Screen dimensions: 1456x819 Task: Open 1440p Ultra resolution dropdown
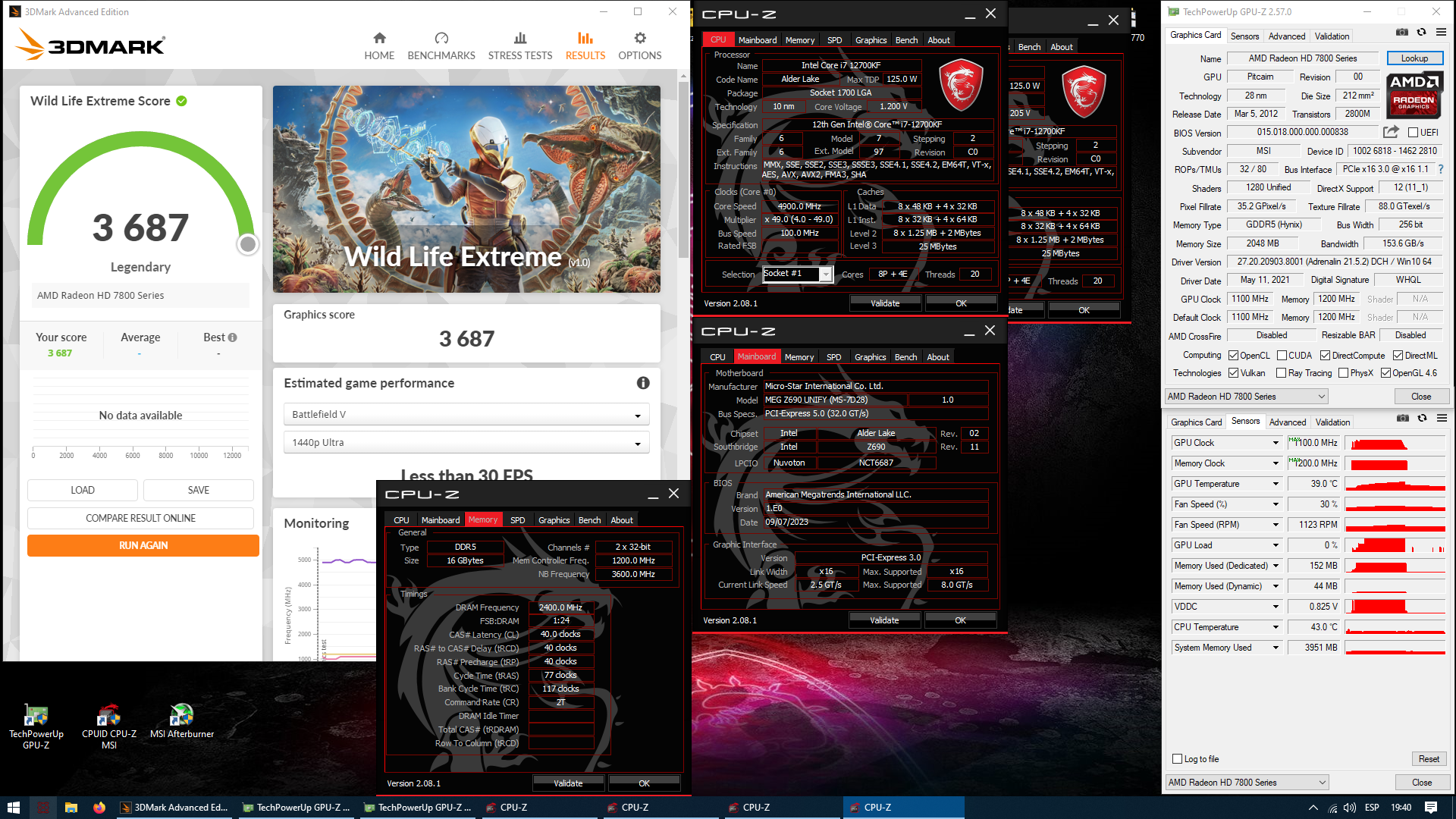[466, 443]
